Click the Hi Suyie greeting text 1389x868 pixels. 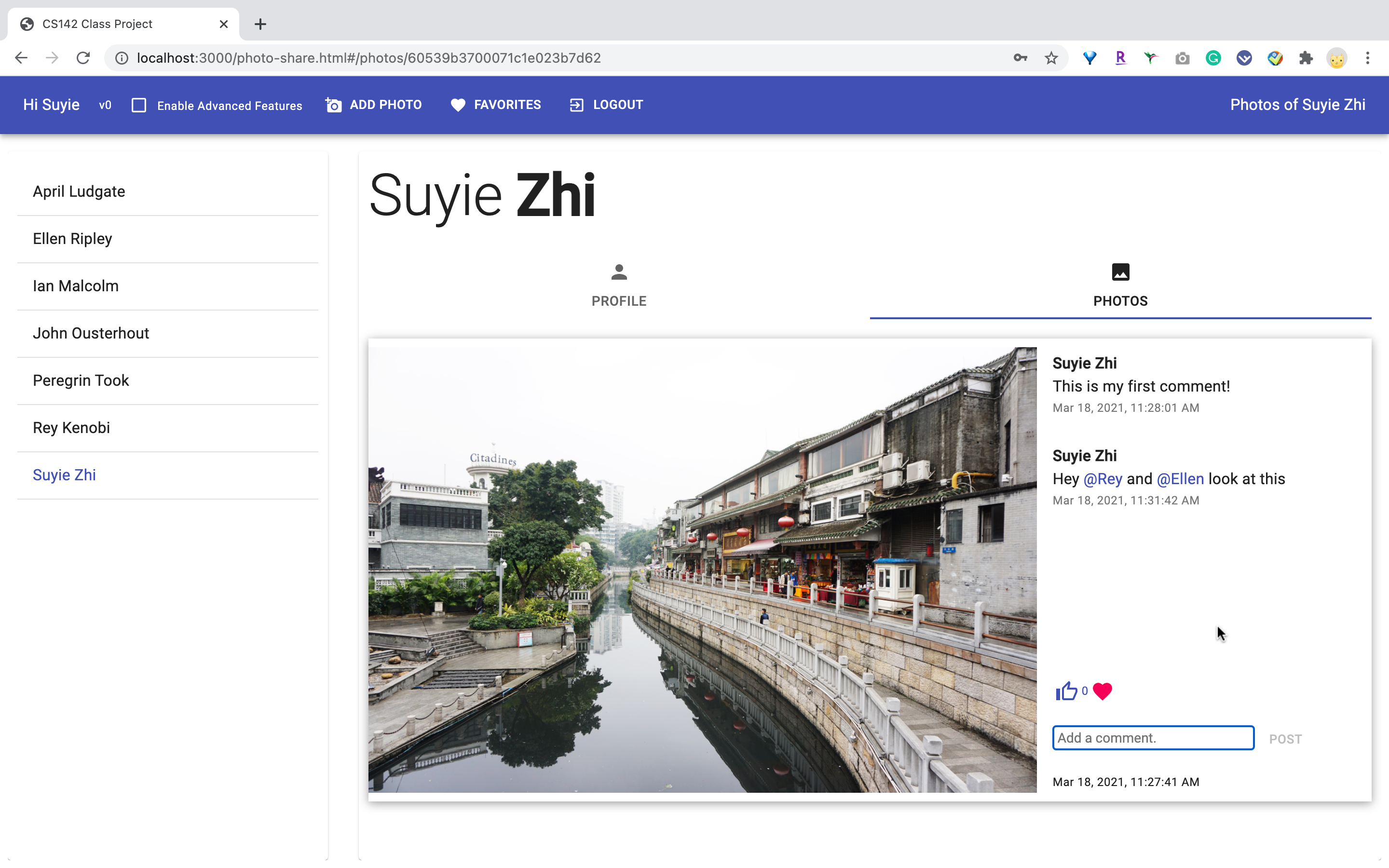tap(51, 105)
